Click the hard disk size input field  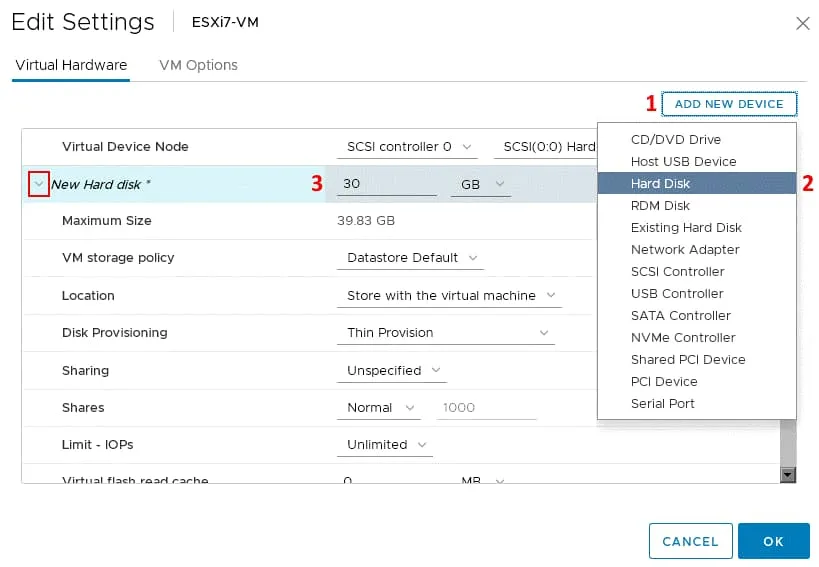[386, 184]
